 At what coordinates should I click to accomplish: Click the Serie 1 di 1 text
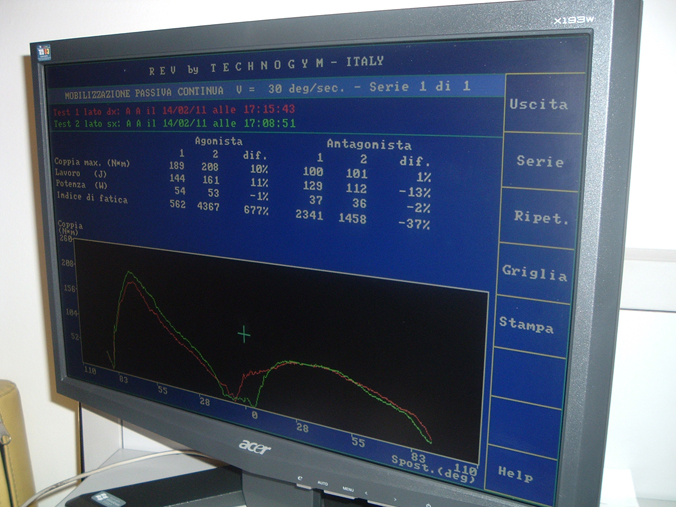(419, 86)
